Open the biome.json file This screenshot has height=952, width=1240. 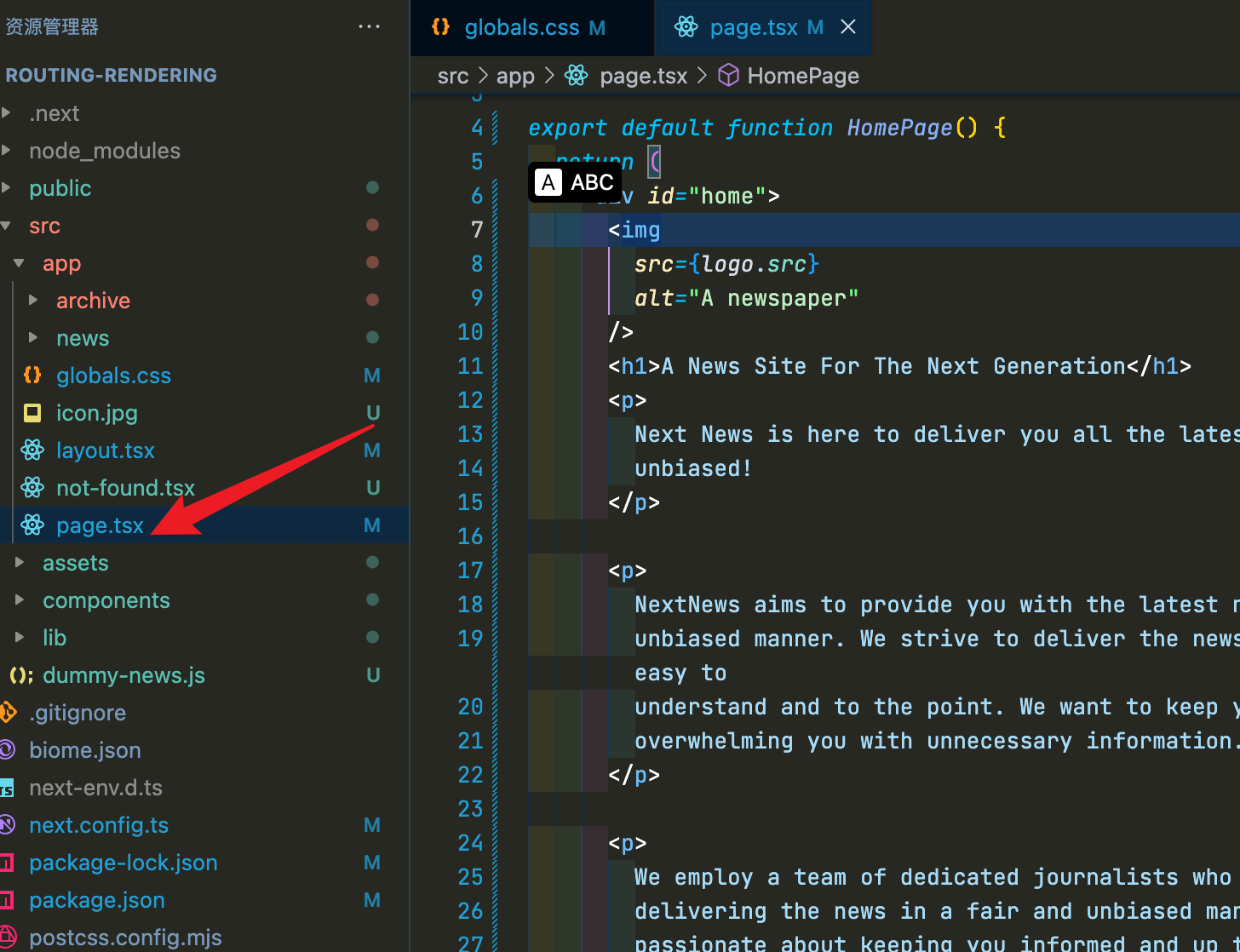point(85,750)
